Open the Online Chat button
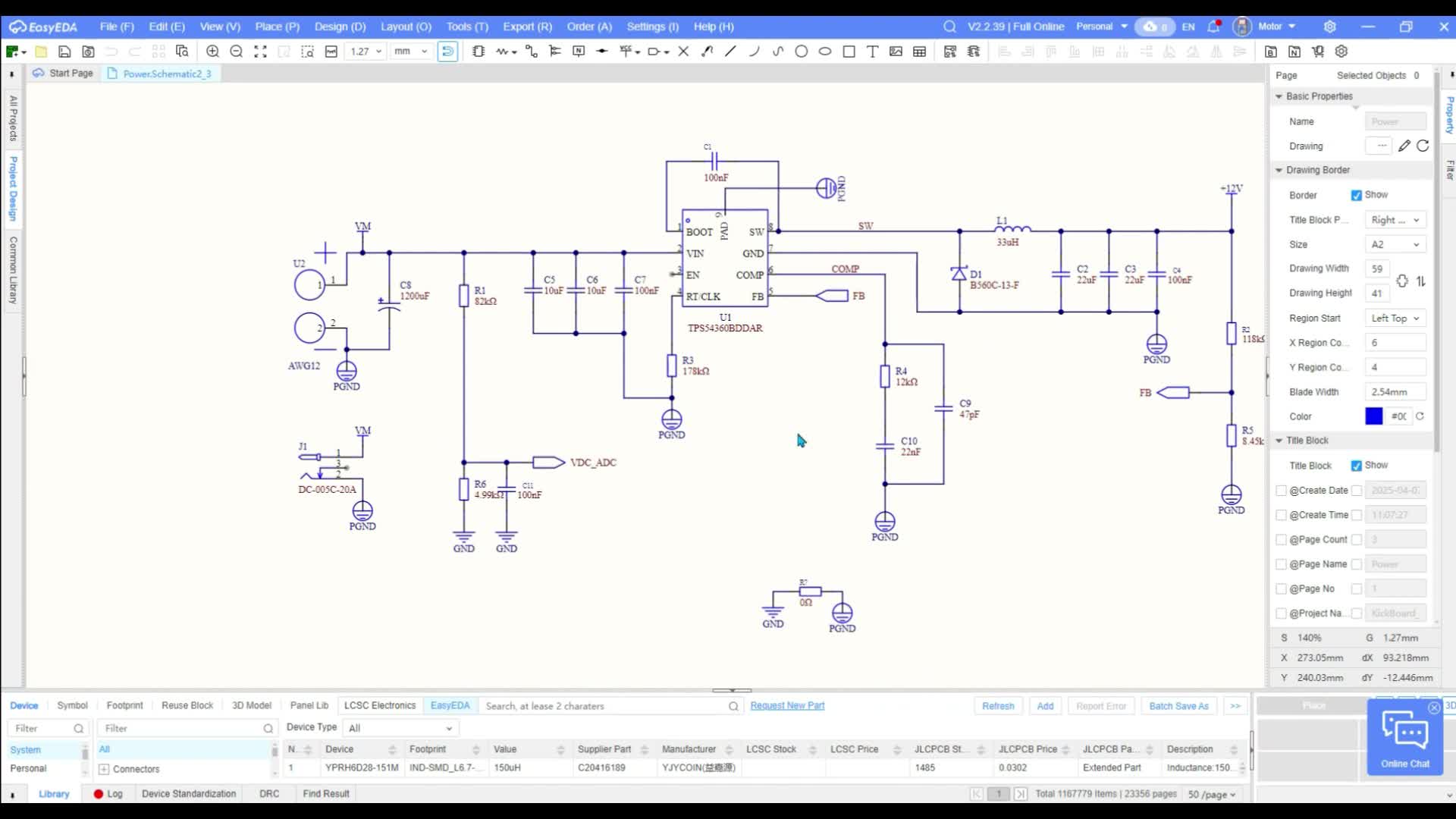Screen dimensions: 1456x819 (x=1404, y=737)
